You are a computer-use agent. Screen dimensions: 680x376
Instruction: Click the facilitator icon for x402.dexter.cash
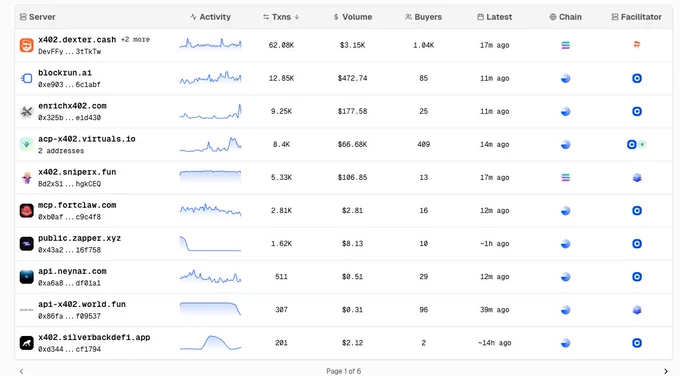[x=637, y=45]
